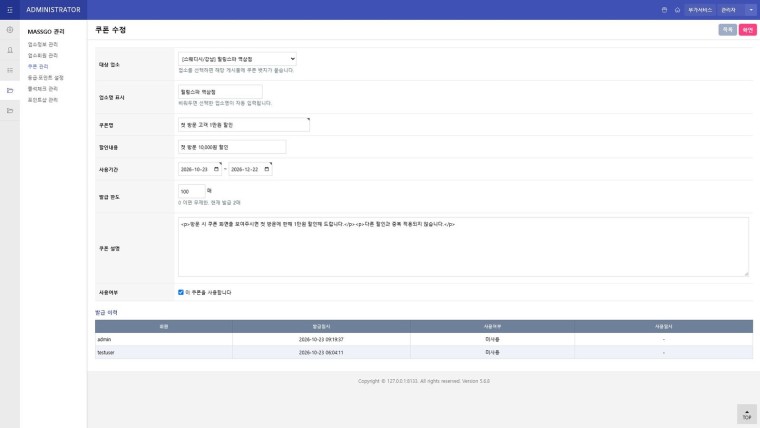Click the shop icon in top bar
Image resolution: width=760 pixels, height=428 pixels.
click(664, 10)
